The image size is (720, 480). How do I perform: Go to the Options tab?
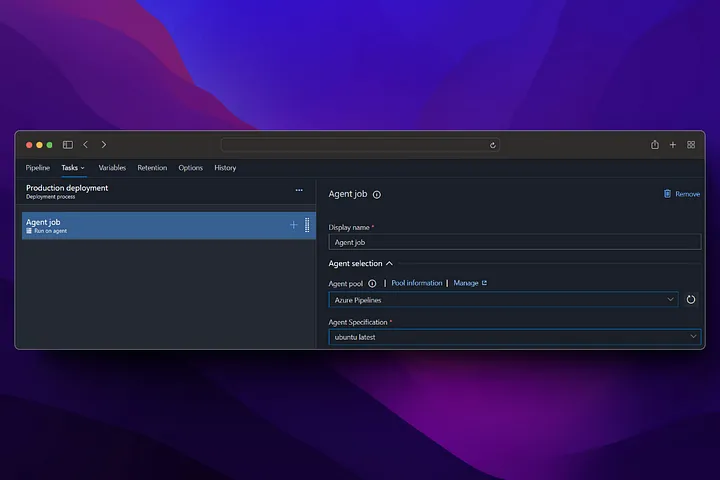pos(191,168)
